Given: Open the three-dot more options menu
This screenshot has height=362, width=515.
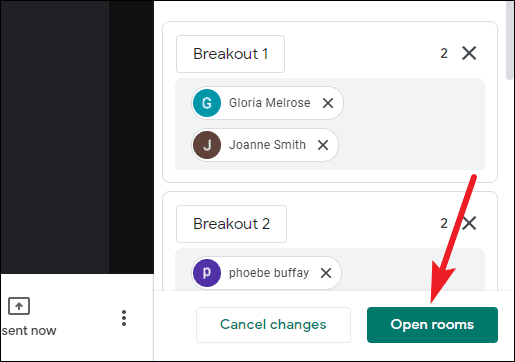Looking at the screenshot, I should [124, 318].
